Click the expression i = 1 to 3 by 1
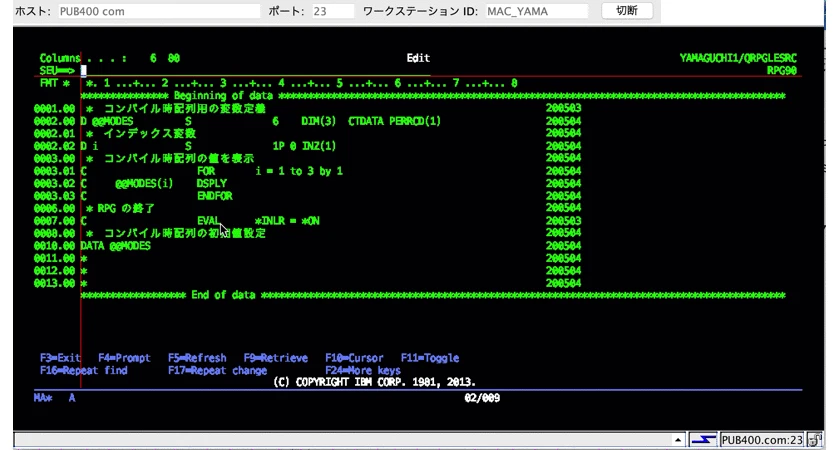The height and width of the screenshot is (450, 840). coord(299,171)
